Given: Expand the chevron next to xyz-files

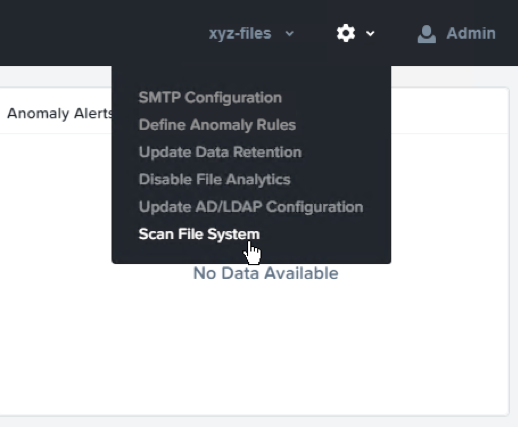Looking at the screenshot, I should (x=290, y=34).
